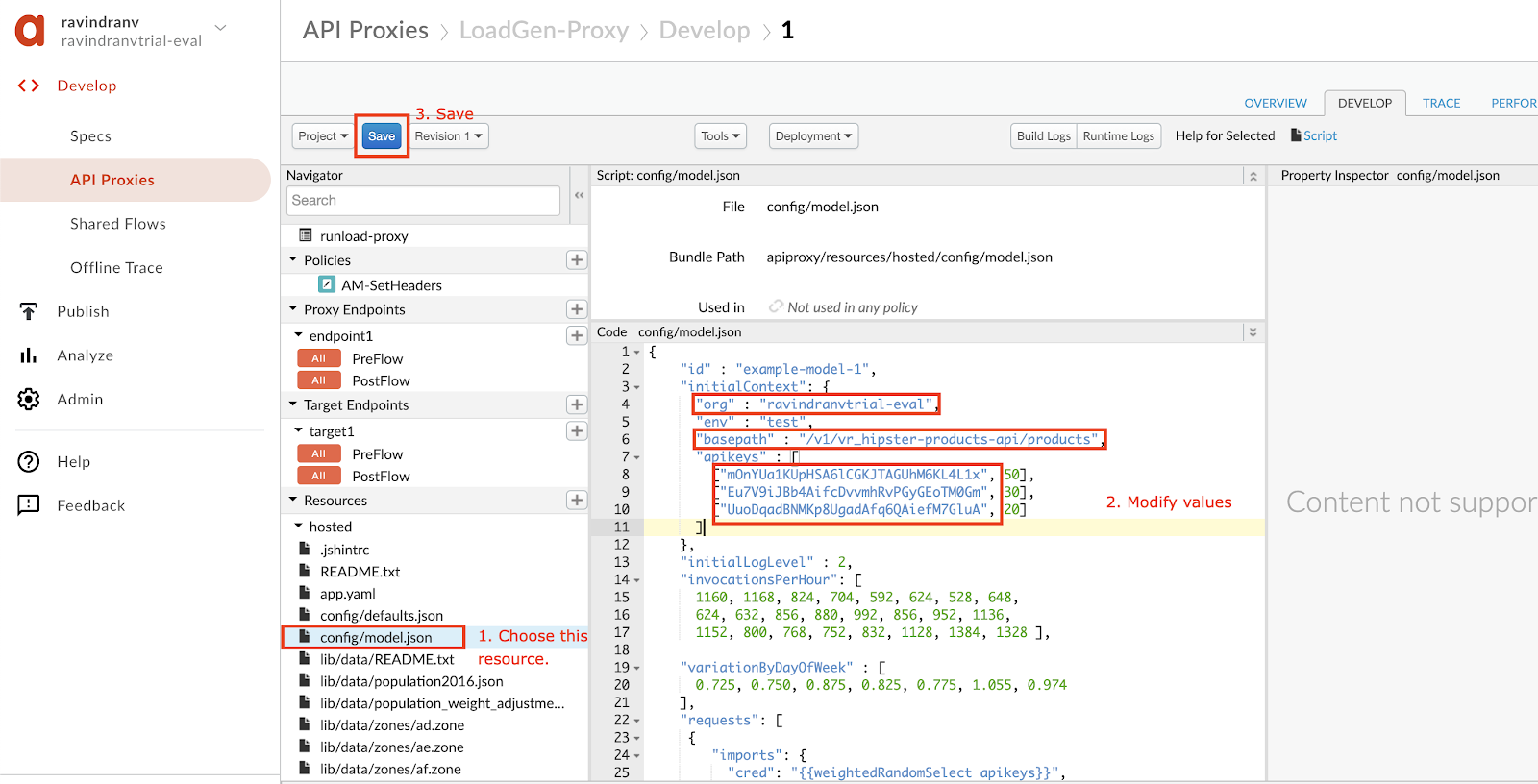Click the Navigator search field
Image resolution: width=1538 pixels, height=784 pixels.
coord(423,201)
